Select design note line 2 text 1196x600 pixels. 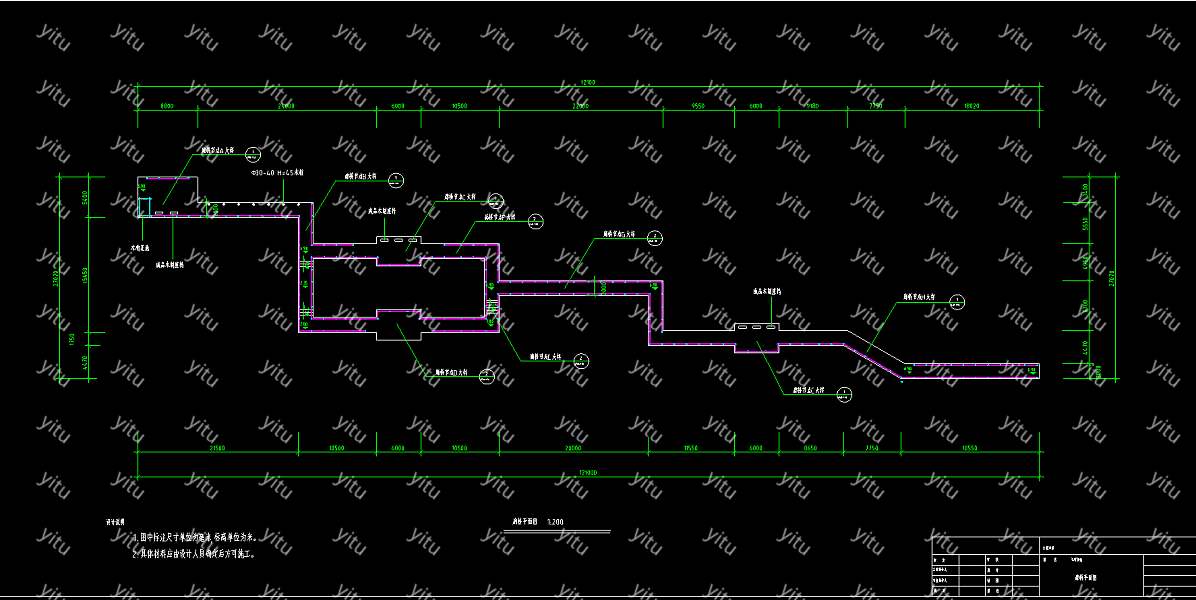194,553
